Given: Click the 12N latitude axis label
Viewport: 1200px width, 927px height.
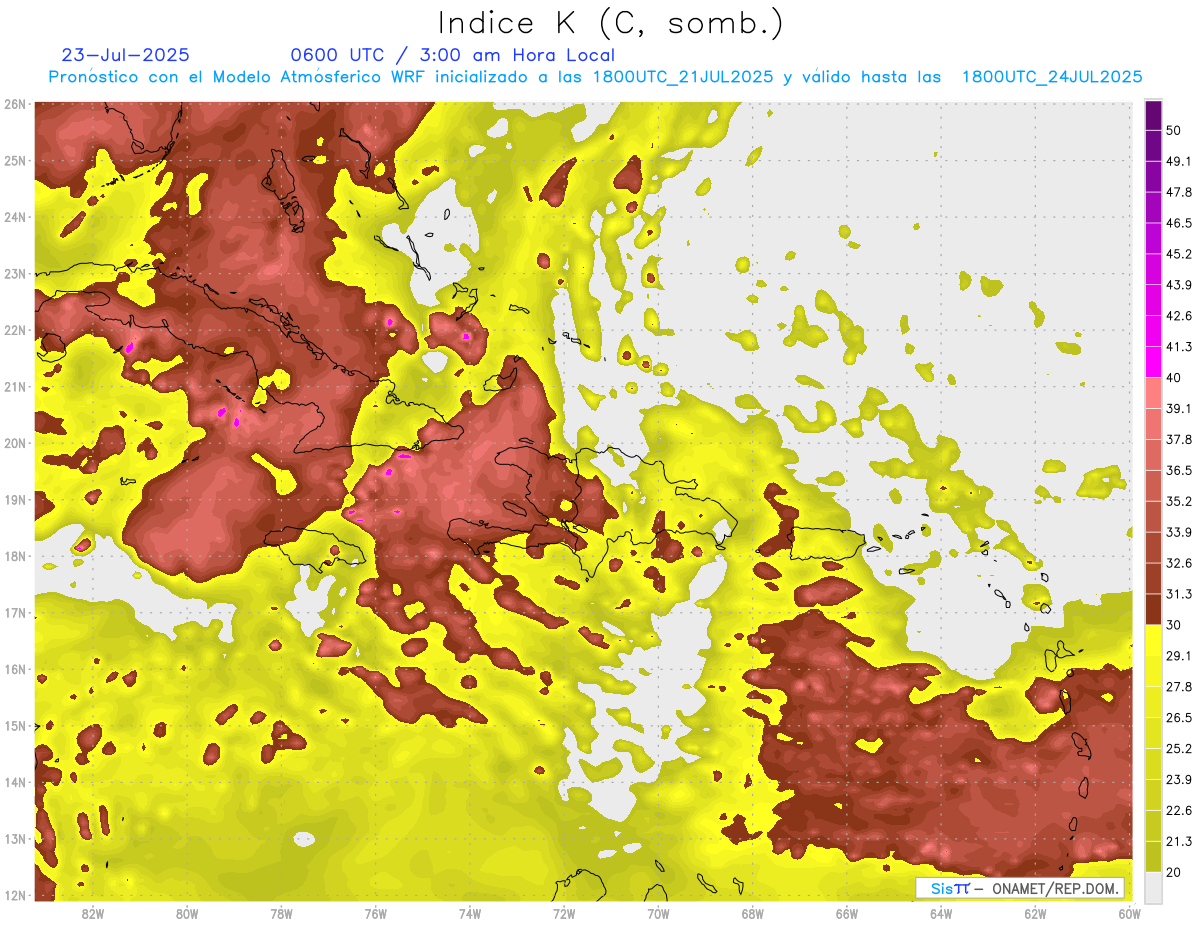Looking at the screenshot, I should [x=15, y=895].
